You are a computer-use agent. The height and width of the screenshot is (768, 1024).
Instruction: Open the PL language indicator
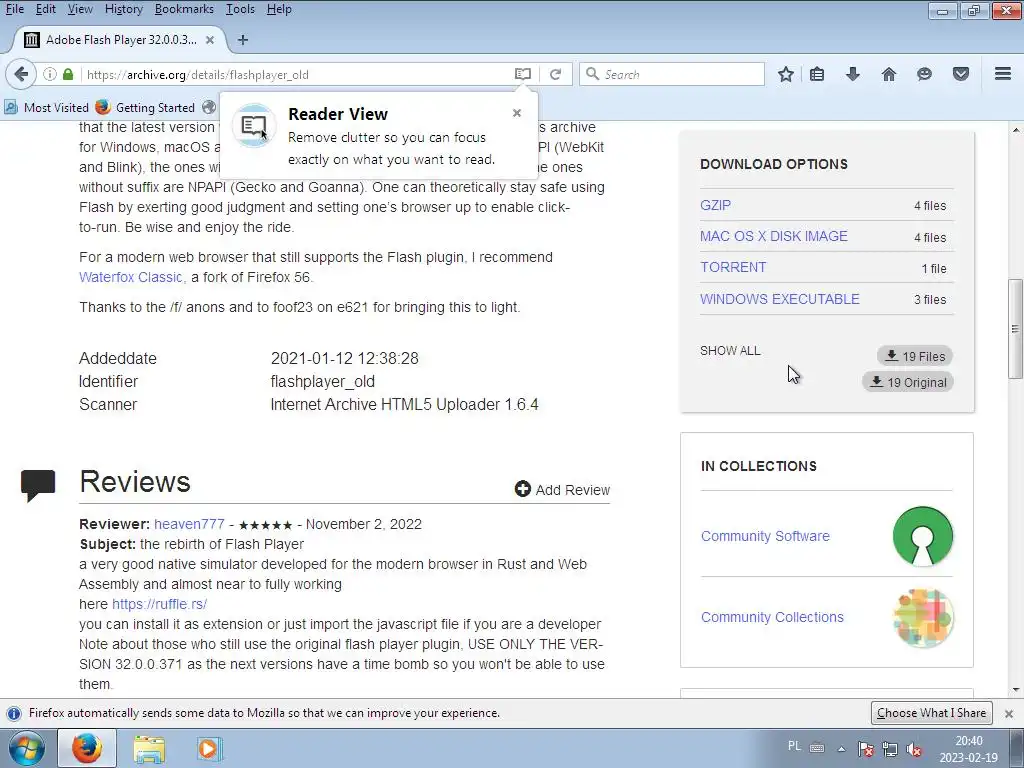[794, 746]
